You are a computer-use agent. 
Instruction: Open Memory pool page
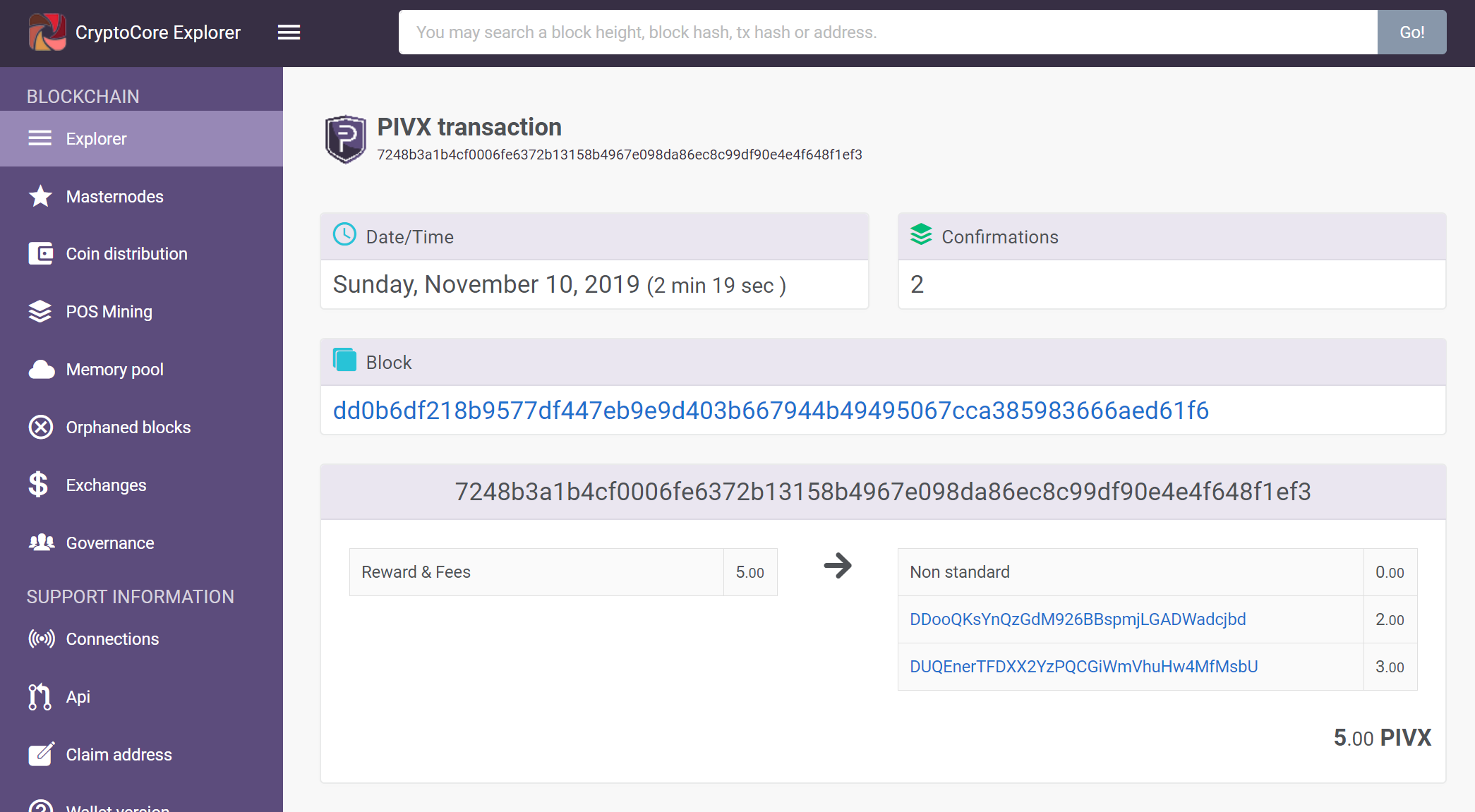point(141,370)
